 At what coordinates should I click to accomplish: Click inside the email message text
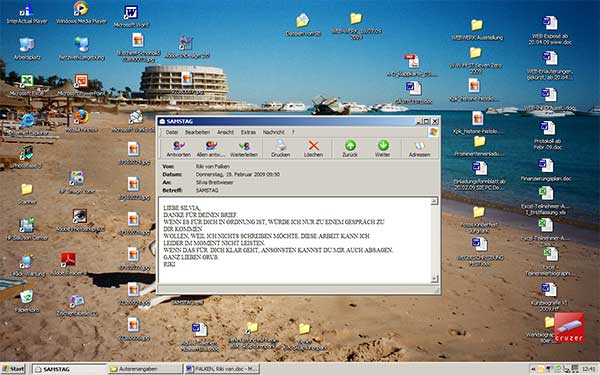pos(294,240)
